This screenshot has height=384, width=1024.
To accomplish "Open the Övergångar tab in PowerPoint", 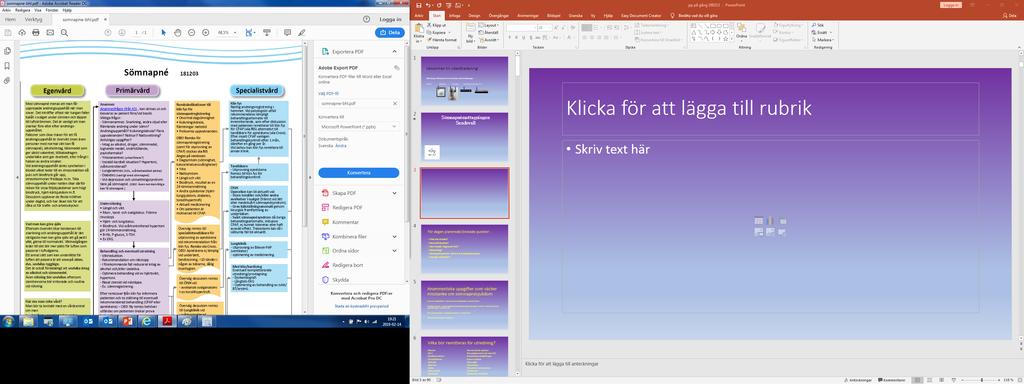I will 500,15.
